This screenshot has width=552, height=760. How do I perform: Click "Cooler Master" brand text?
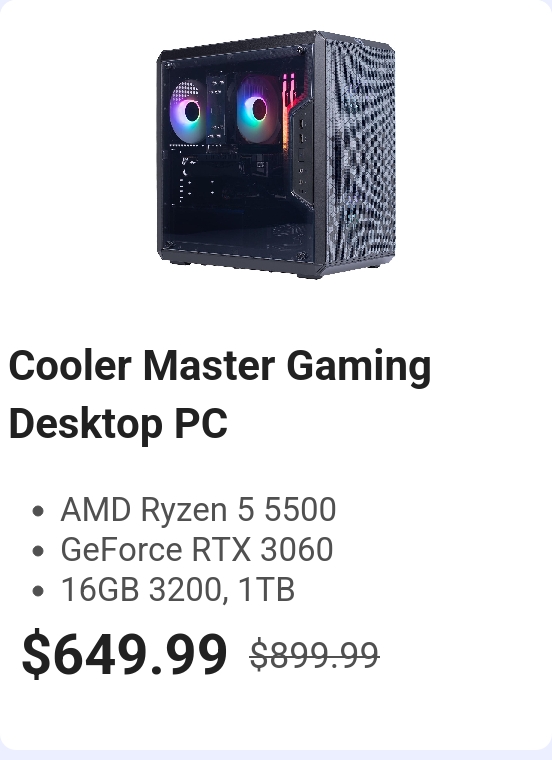(142, 365)
